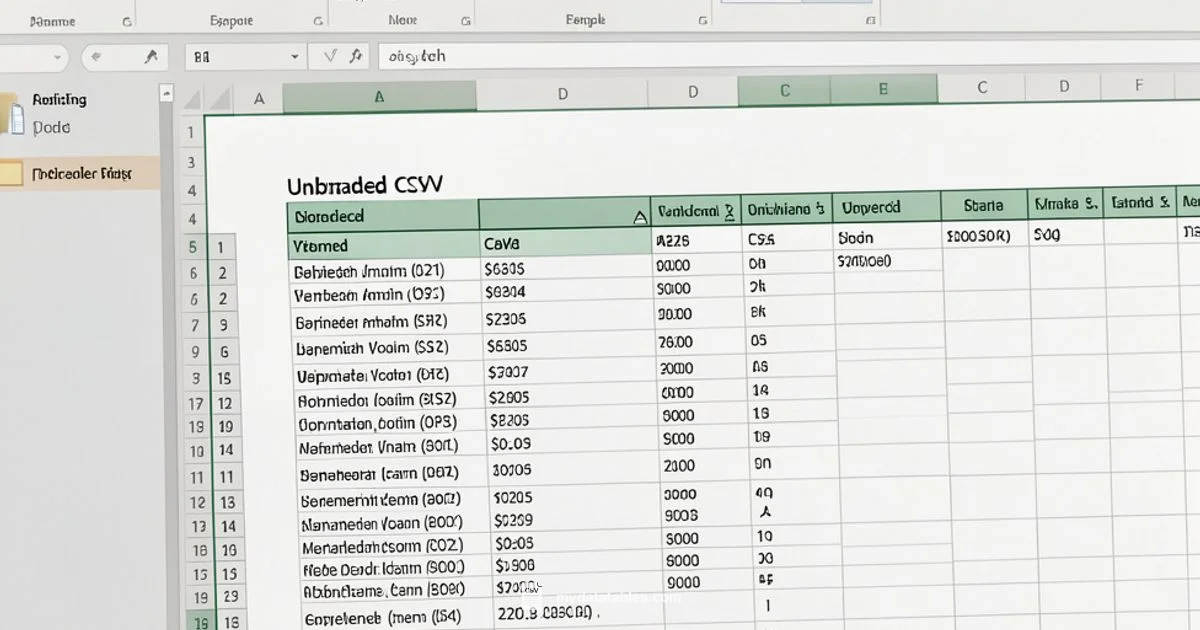This screenshot has width=1200, height=630.
Task: Click the back arrow icon near the Name Box
Action: tap(97, 55)
